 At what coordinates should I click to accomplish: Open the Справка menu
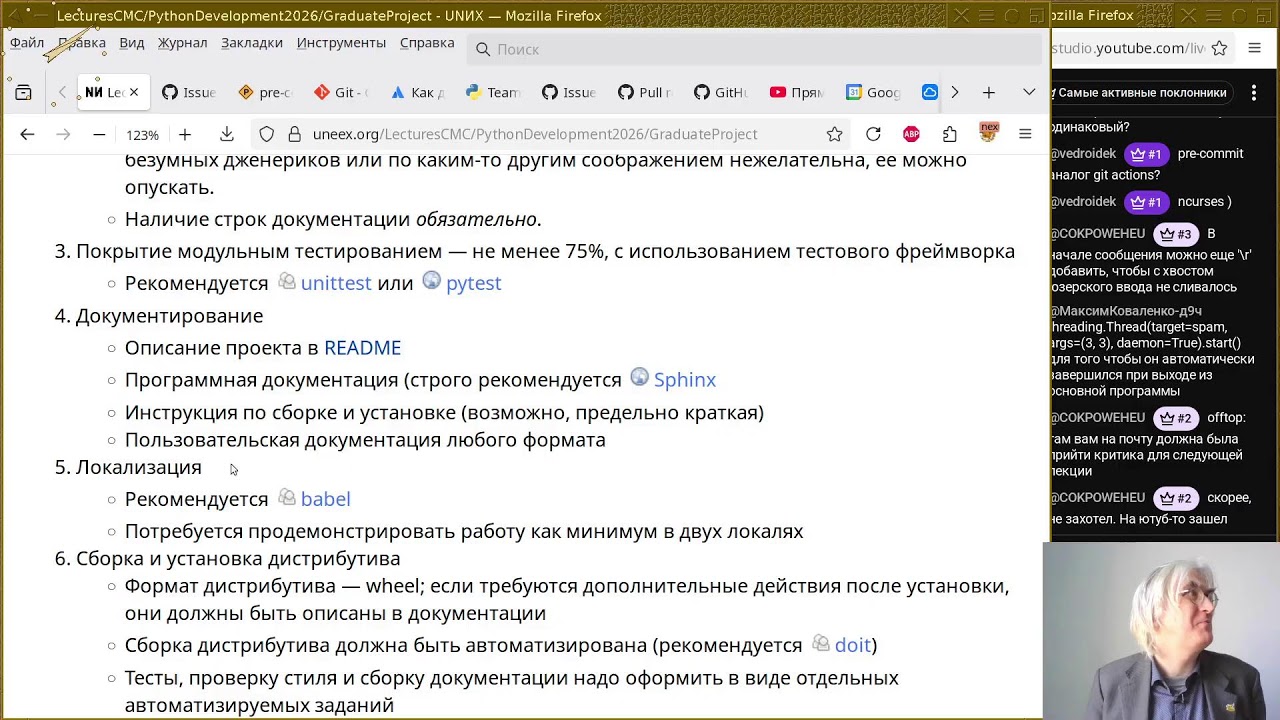[427, 43]
